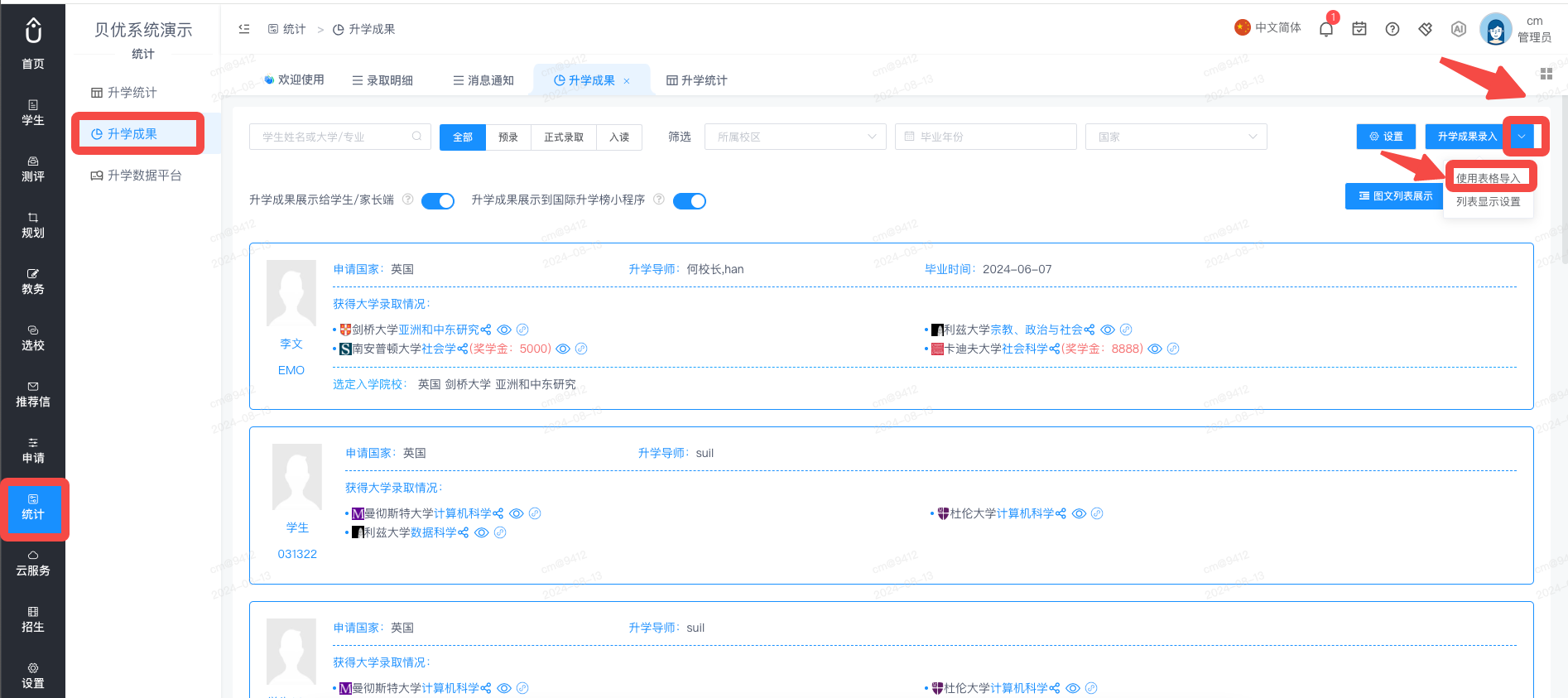The height and width of the screenshot is (698, 1568).
Task: Open the 选校 sidebar icon
Action: pos(33,338)
